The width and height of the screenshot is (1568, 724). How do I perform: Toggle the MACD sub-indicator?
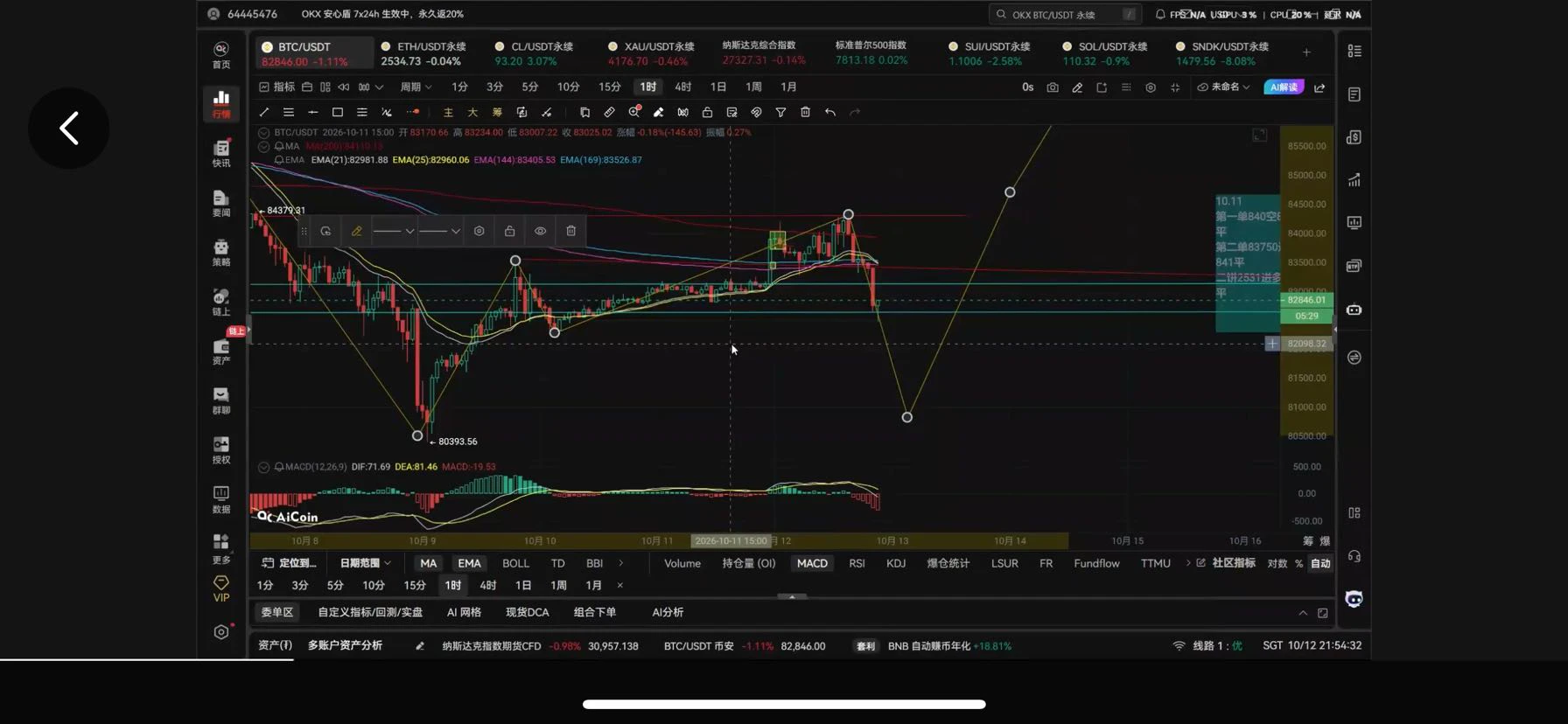tap(812, 563)
